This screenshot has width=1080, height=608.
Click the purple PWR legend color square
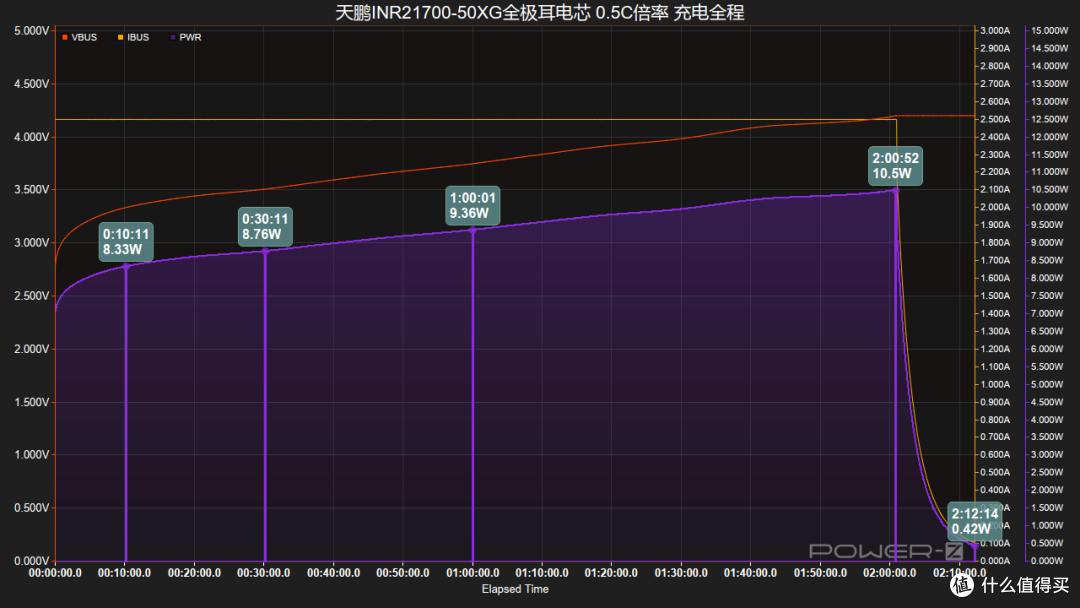click(x=173, y=37)
